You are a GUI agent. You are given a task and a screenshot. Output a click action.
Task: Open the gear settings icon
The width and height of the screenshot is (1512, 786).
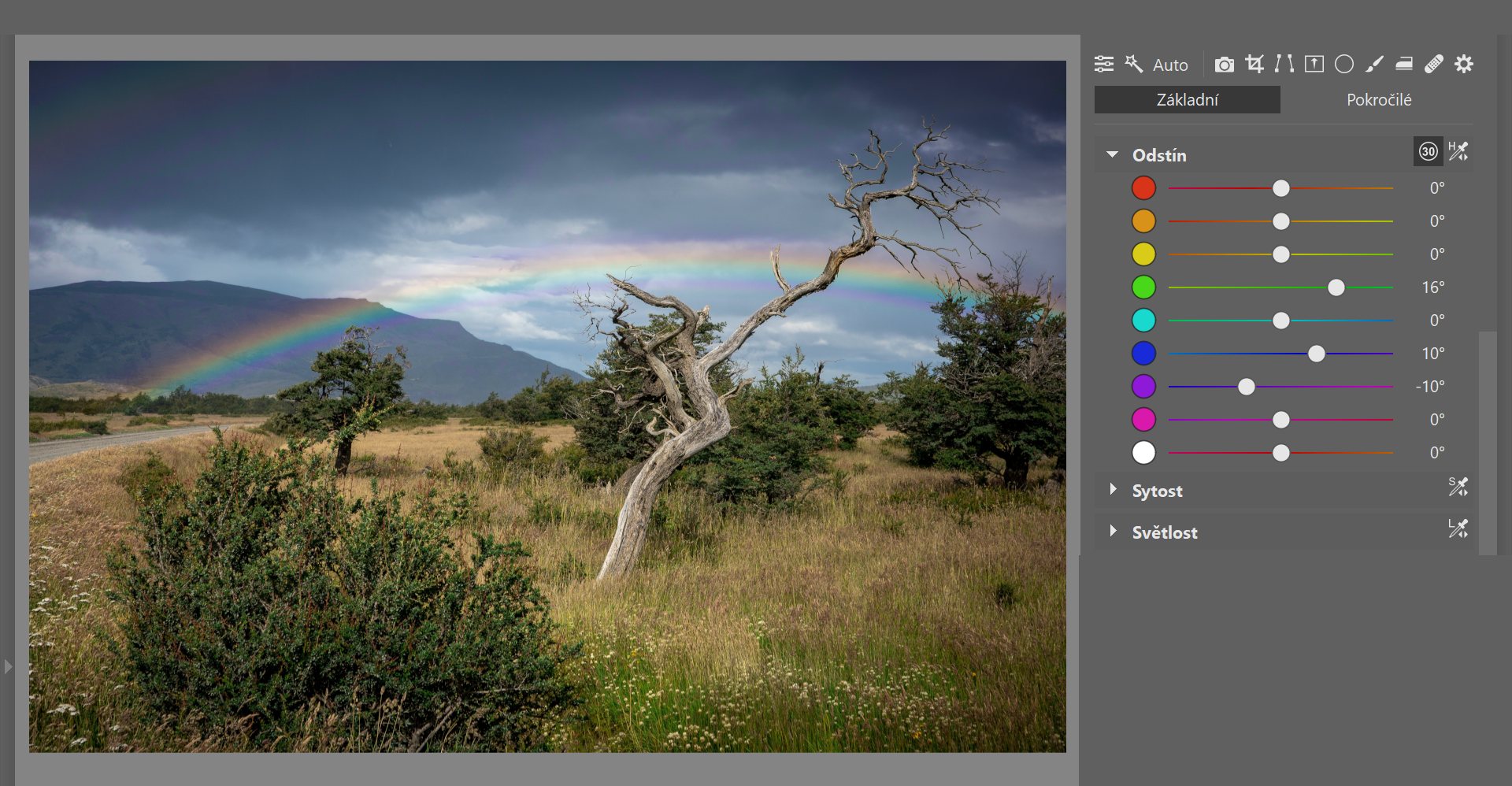pyautogui.click(x=1464, y=64)
